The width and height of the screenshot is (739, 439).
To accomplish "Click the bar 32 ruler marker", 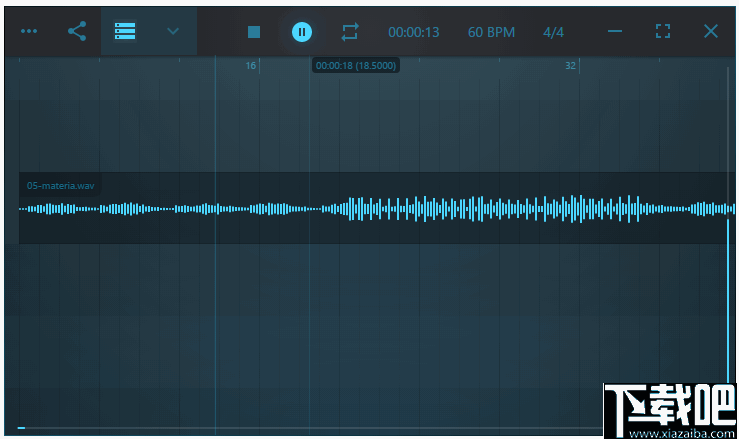I will [x=570, y=66].
